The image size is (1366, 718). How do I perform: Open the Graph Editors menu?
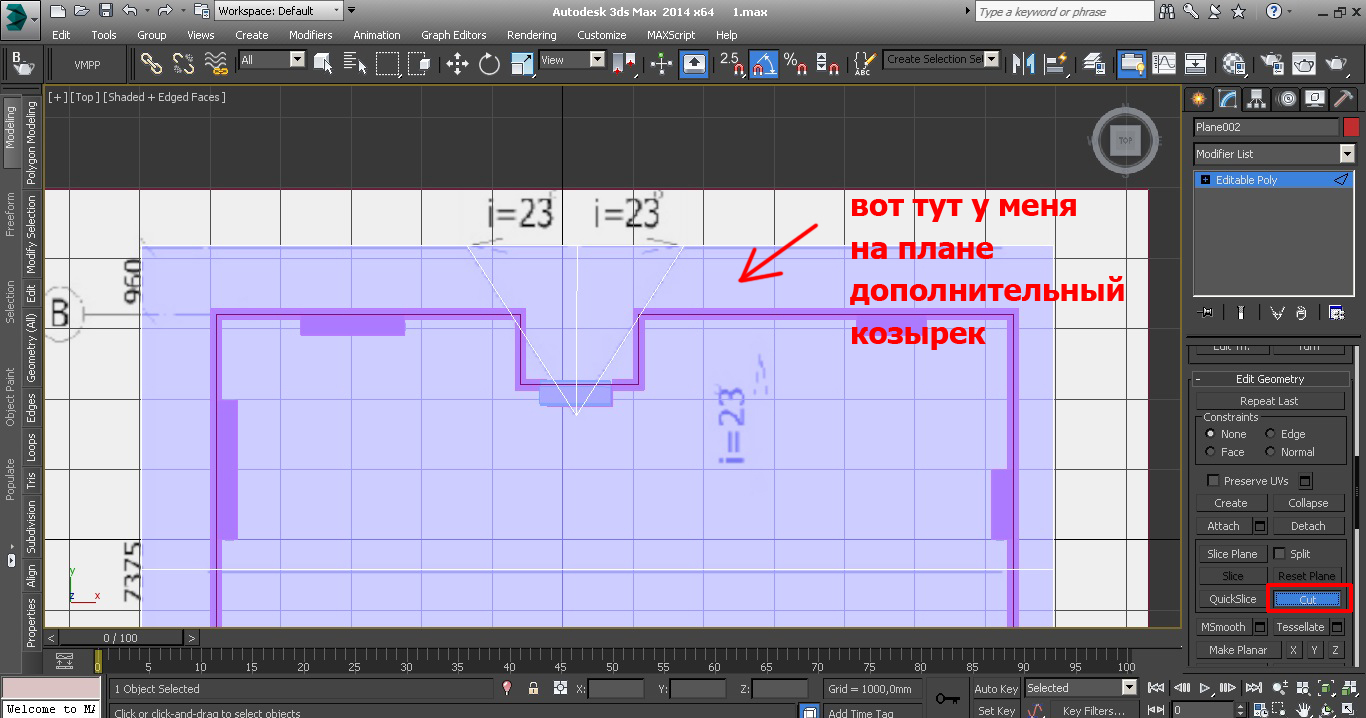[453, 34]
